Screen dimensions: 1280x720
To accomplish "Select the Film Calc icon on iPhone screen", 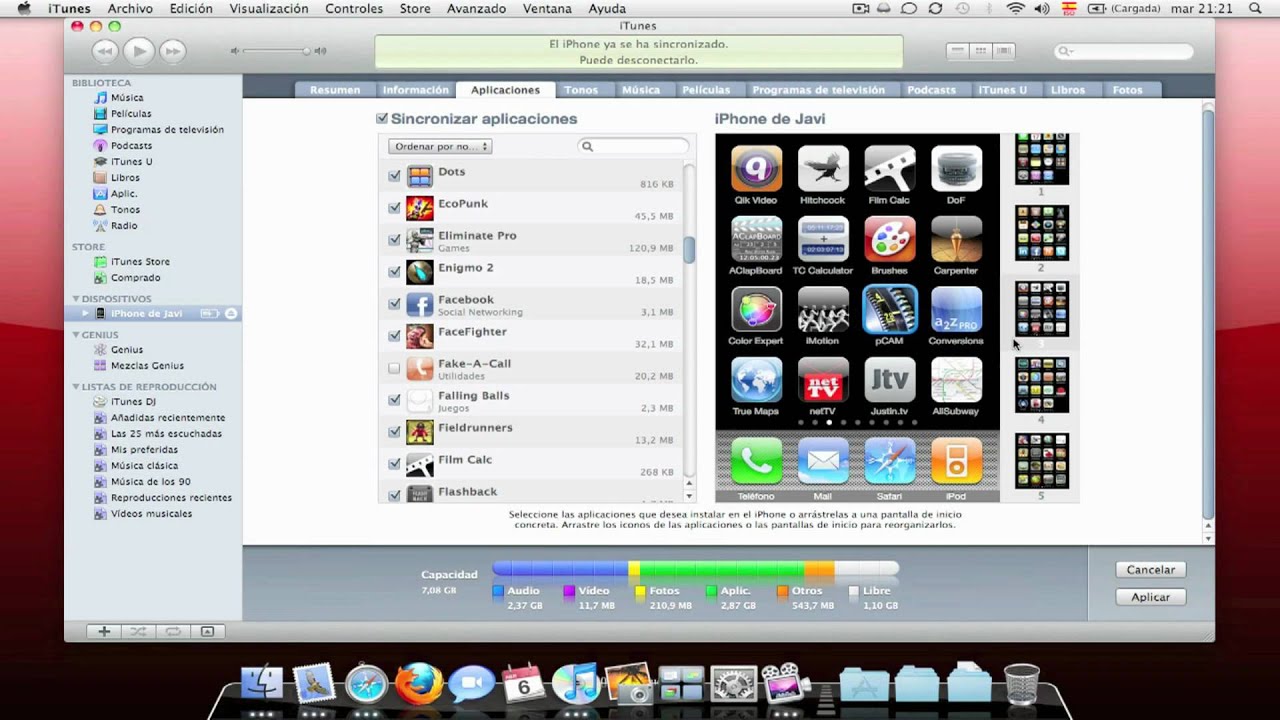I will [x=889, y=168].
